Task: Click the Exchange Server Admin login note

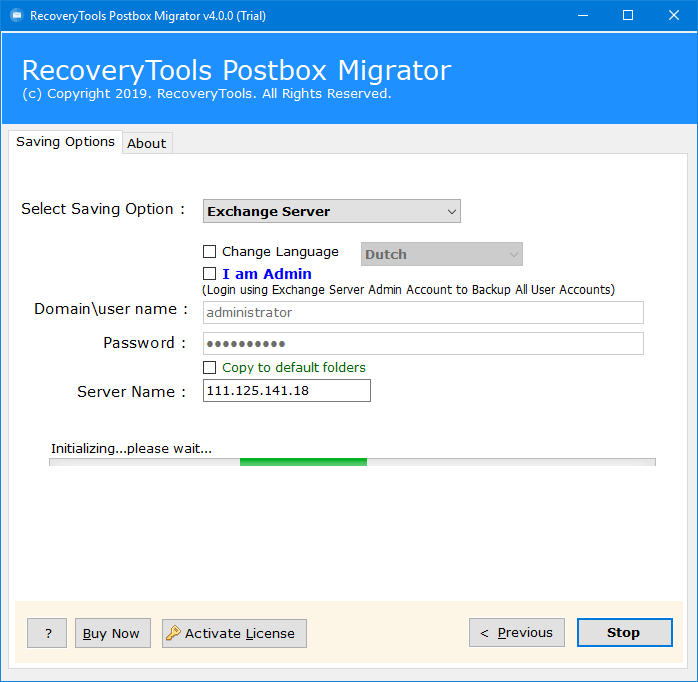Action: point(408,290)
